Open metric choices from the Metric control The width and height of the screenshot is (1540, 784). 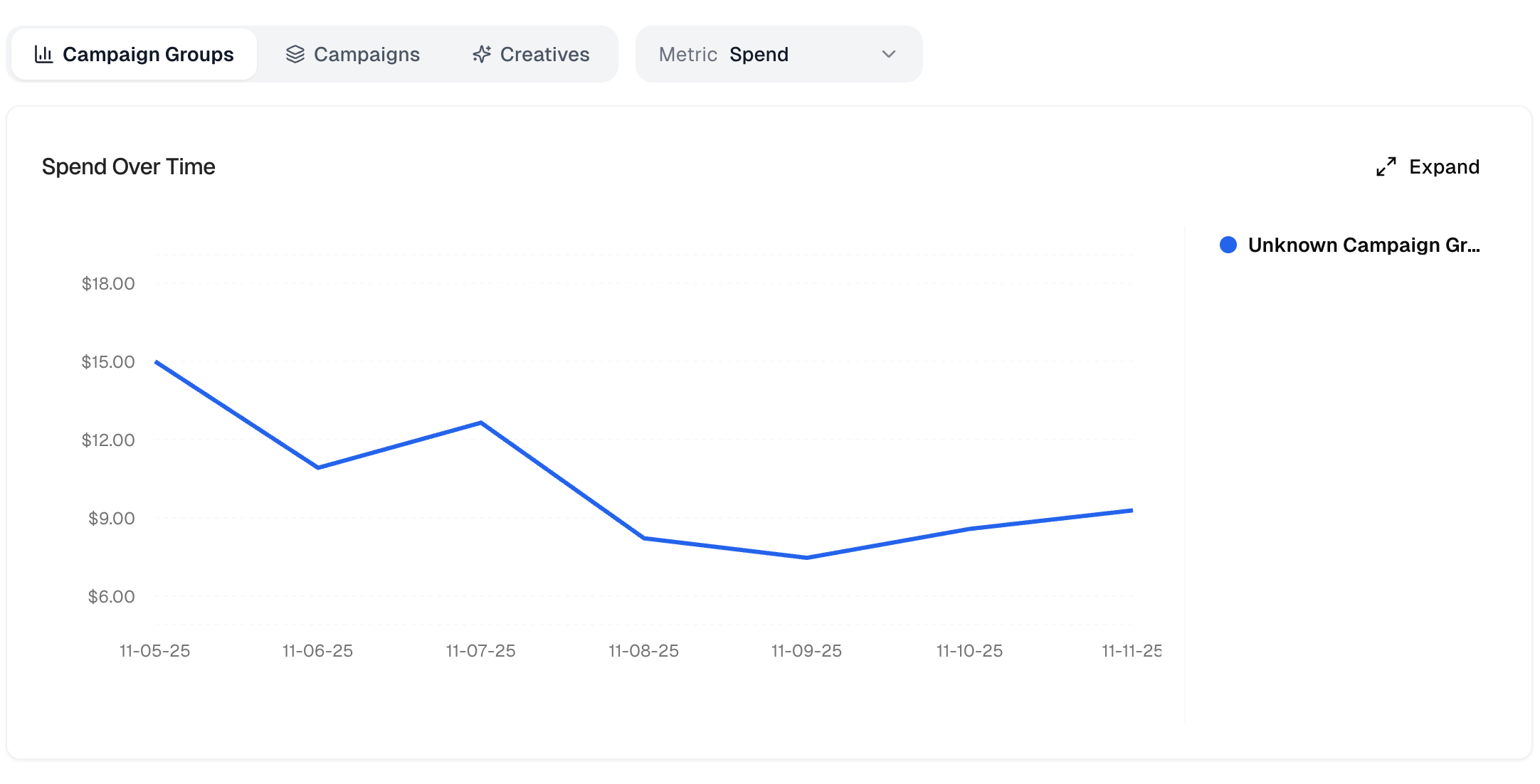point(779,53)
